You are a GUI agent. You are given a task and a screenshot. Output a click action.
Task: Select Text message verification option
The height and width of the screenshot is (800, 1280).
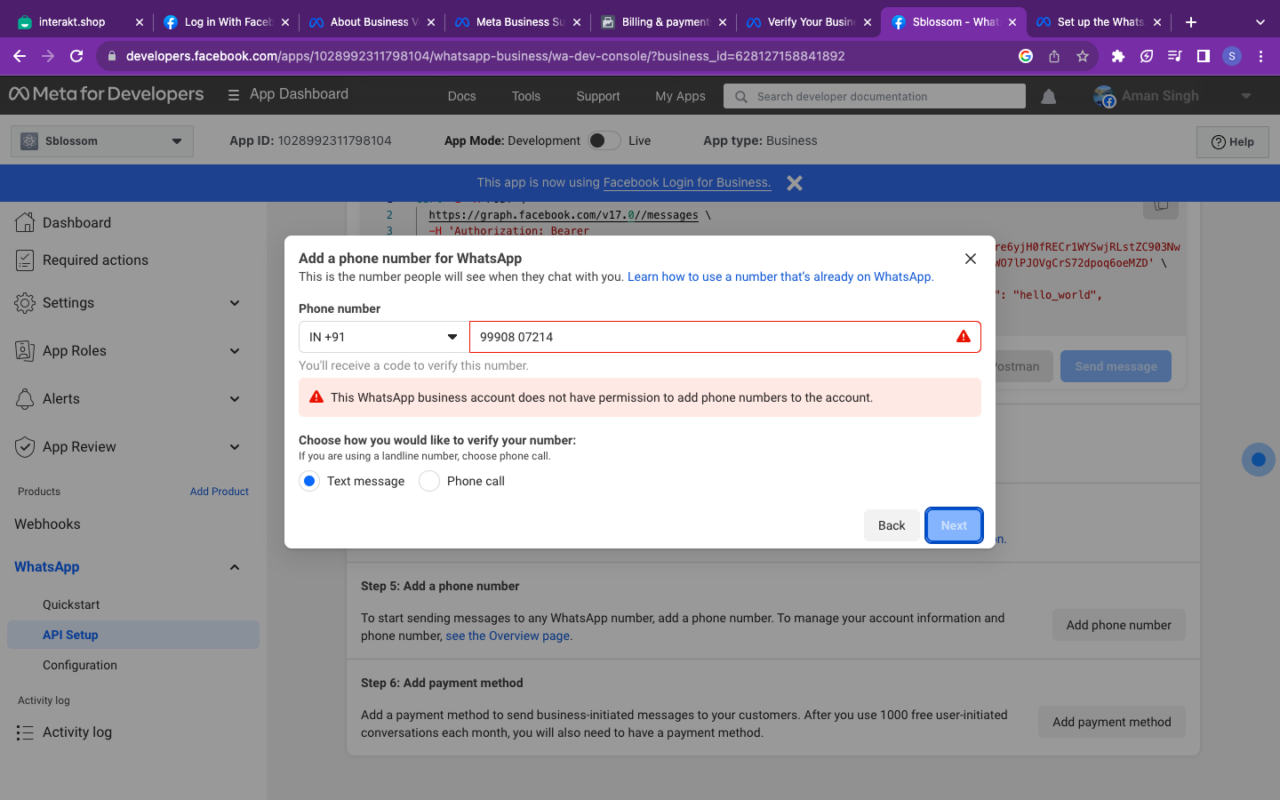[309, 481]
